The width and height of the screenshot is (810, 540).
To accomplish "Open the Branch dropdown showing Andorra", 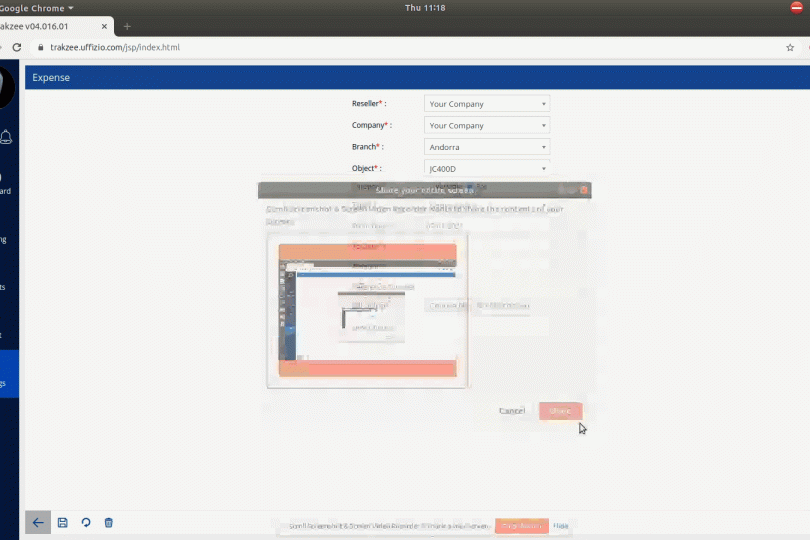I will (486, 147).
